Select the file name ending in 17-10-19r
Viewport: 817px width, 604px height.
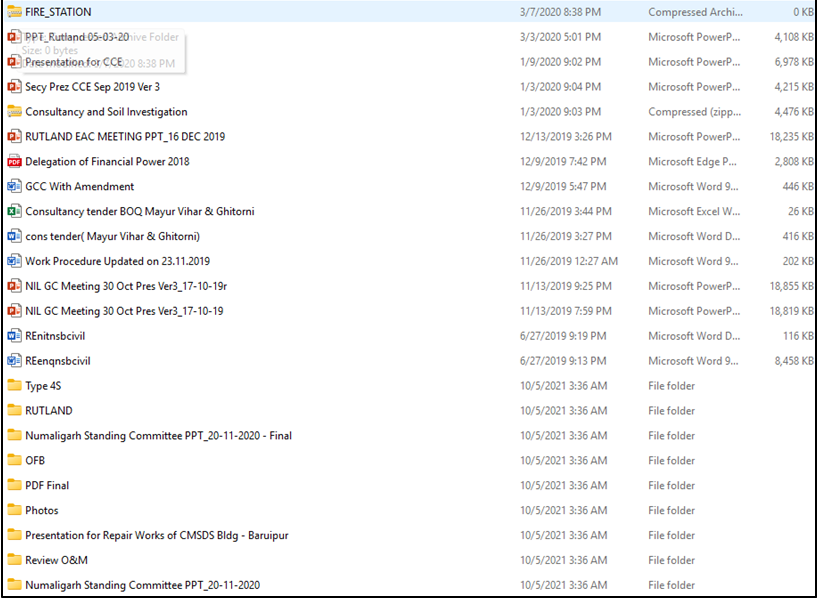(x=126, y=287)
